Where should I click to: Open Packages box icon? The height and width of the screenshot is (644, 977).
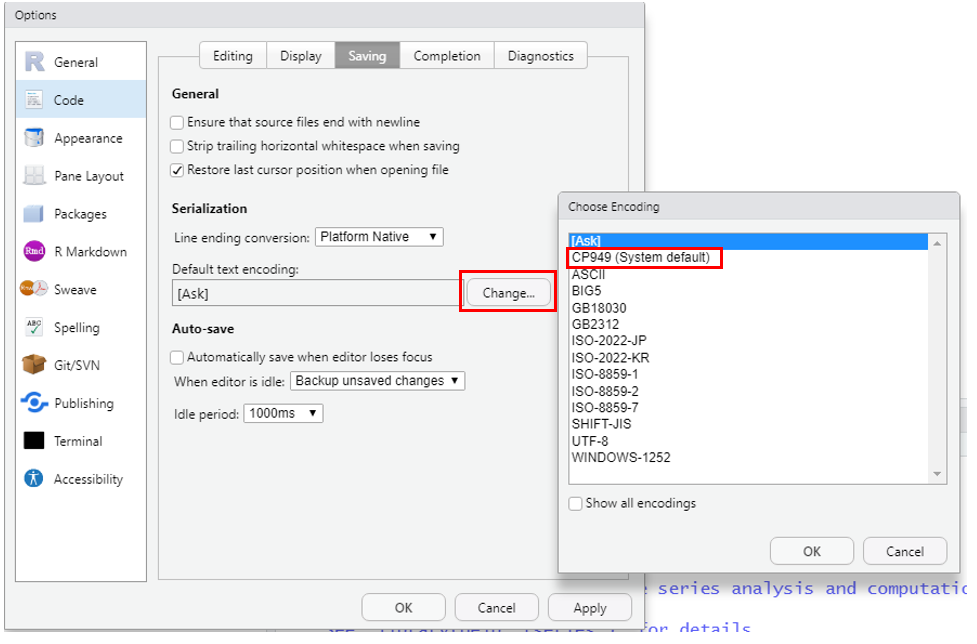(x=34, y=214)
